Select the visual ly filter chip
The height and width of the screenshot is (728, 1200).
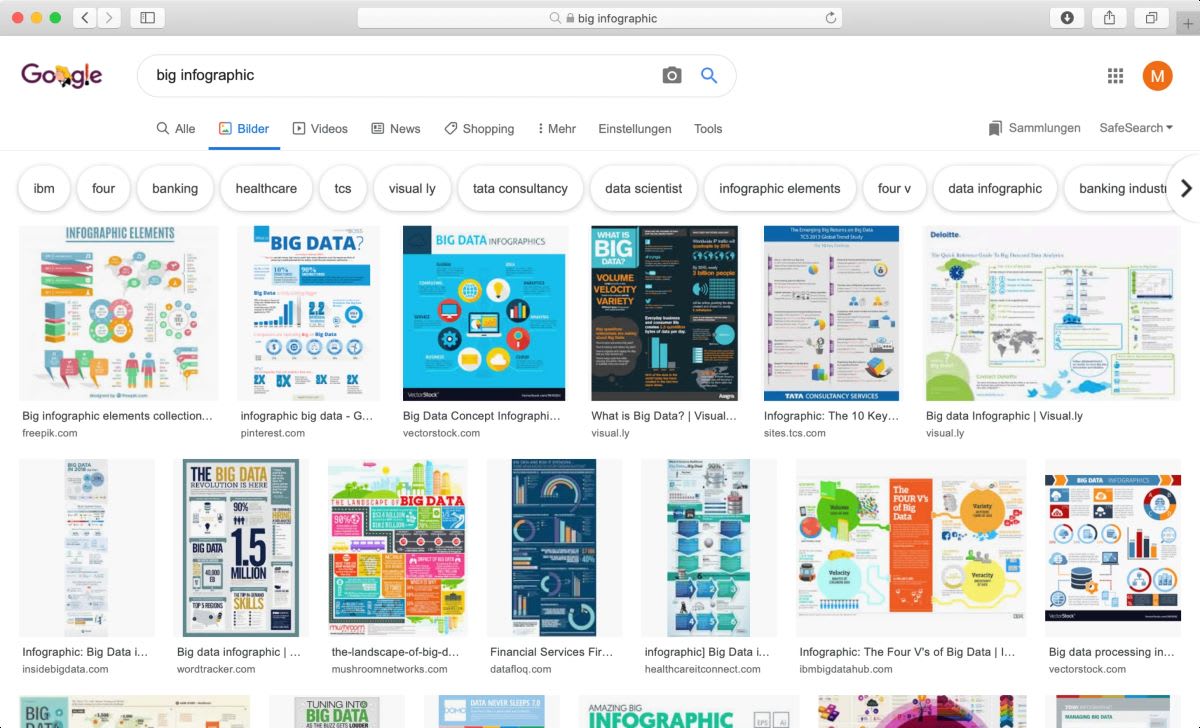[412, 188]
